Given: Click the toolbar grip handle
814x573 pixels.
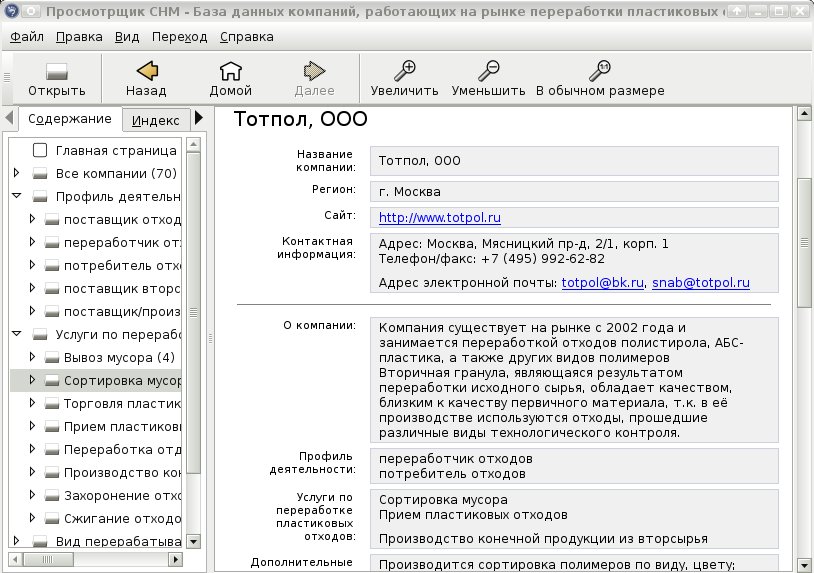Looking at the screenshot, I should 7,78.
